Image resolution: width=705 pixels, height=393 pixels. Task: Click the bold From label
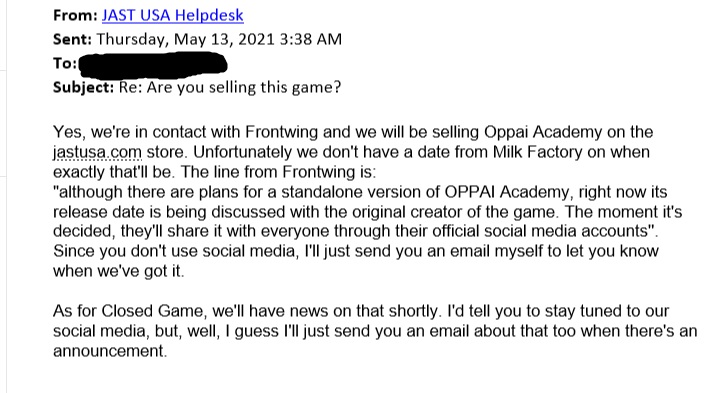coord(75,15)
